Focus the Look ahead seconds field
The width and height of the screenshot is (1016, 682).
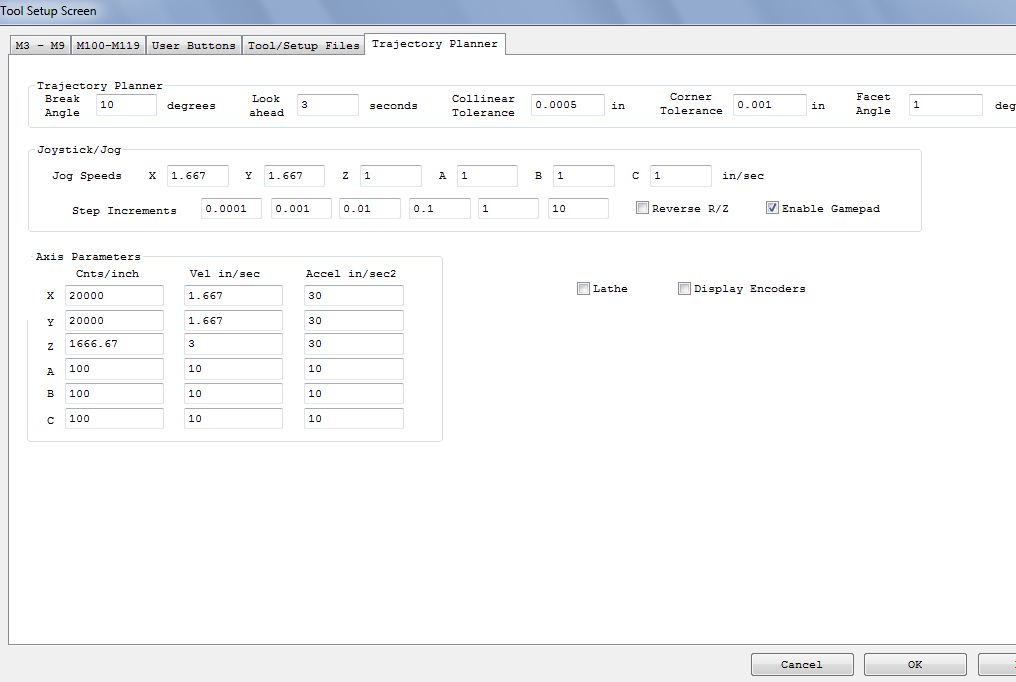tap(327, 105)
